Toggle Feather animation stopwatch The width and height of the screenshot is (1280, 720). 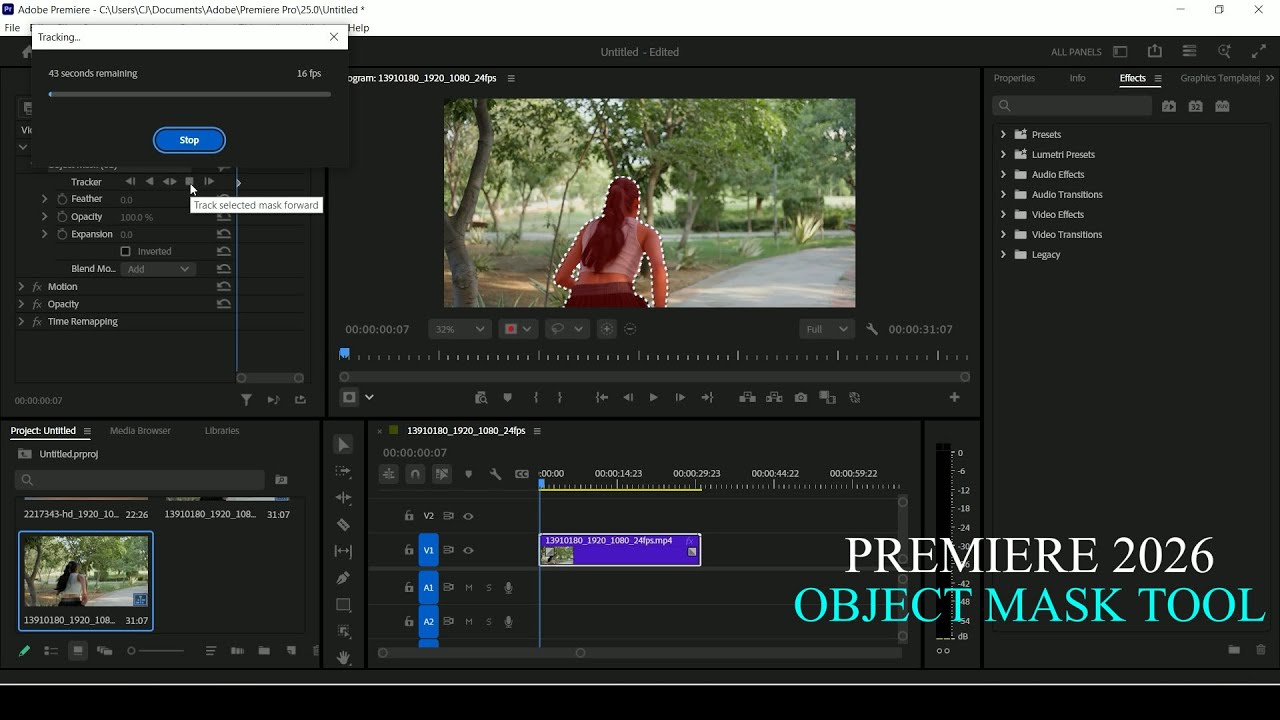[62, 199]
